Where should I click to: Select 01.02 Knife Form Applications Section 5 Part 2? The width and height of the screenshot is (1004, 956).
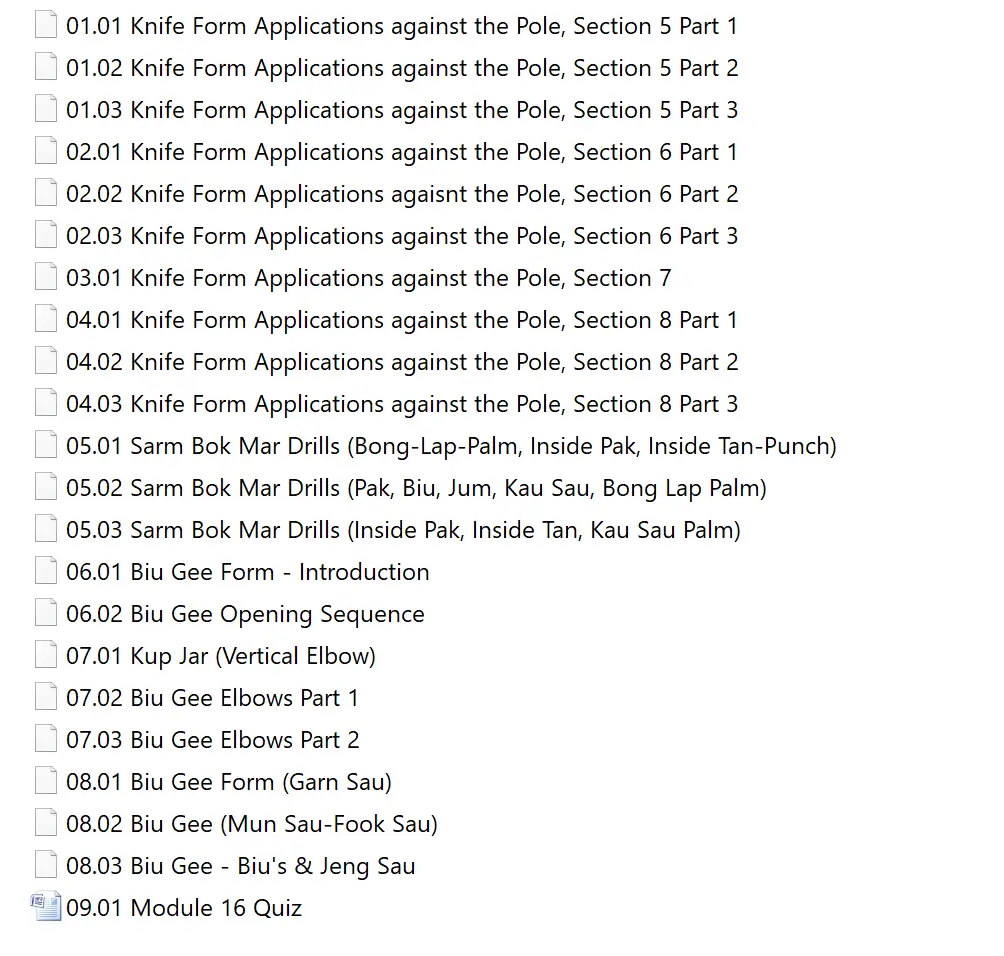(x=402, y=68)
